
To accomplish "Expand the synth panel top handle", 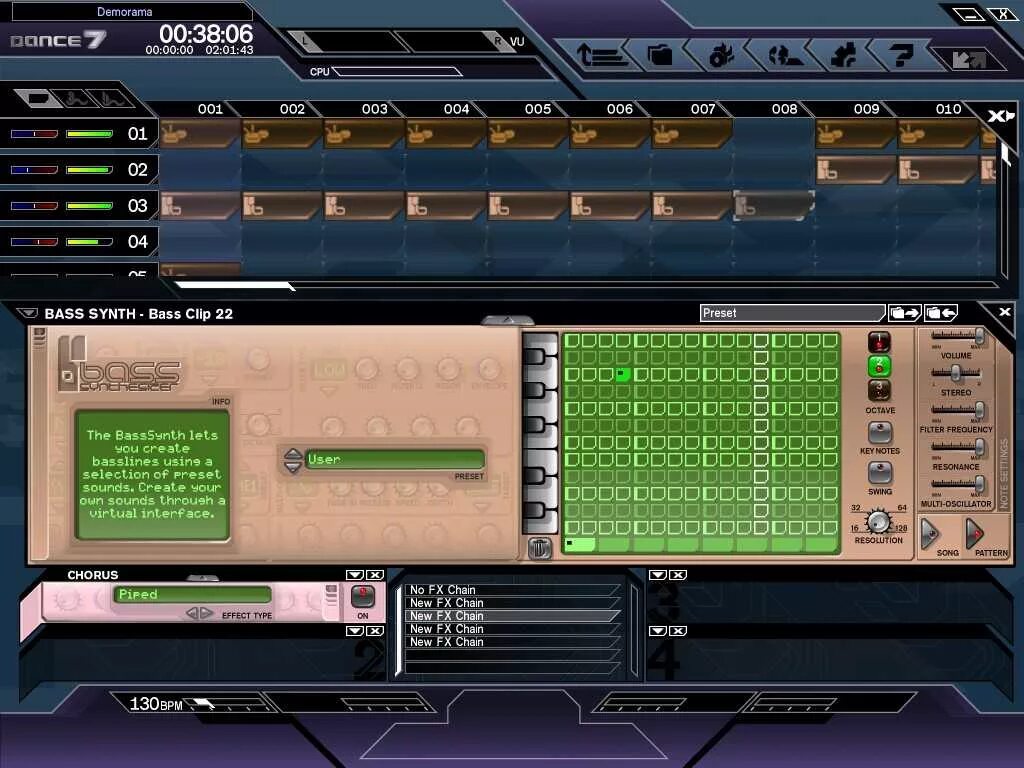I will click(507, 320).
